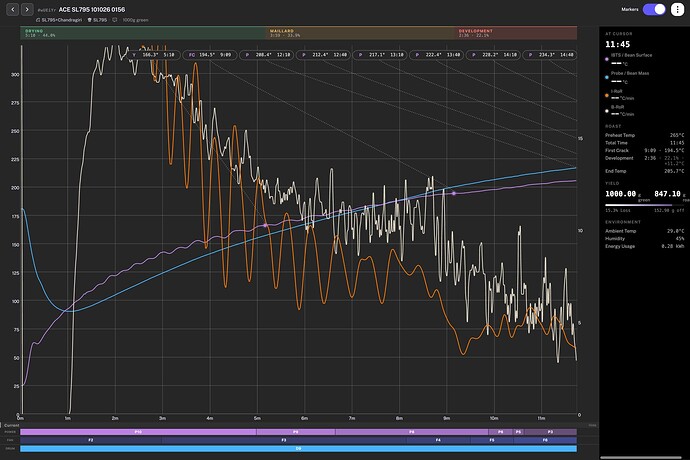Image resolution: width=690 pixels, height=460 pixels.
Task: Click the IBTS / Bean Surface legend dot
Action: pyautogui.click(x=607, y=59)
